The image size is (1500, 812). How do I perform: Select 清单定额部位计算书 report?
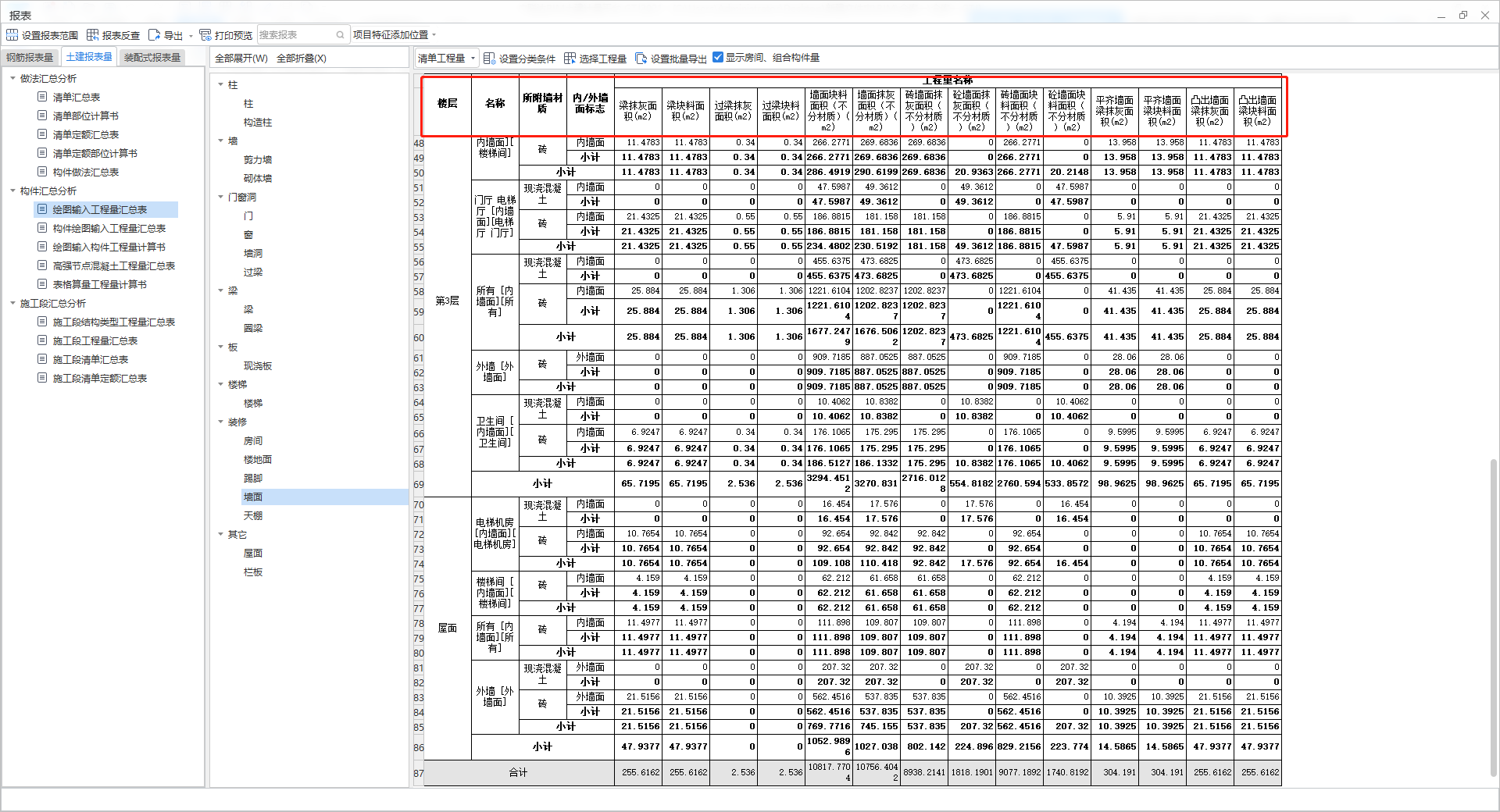[95, 153]
